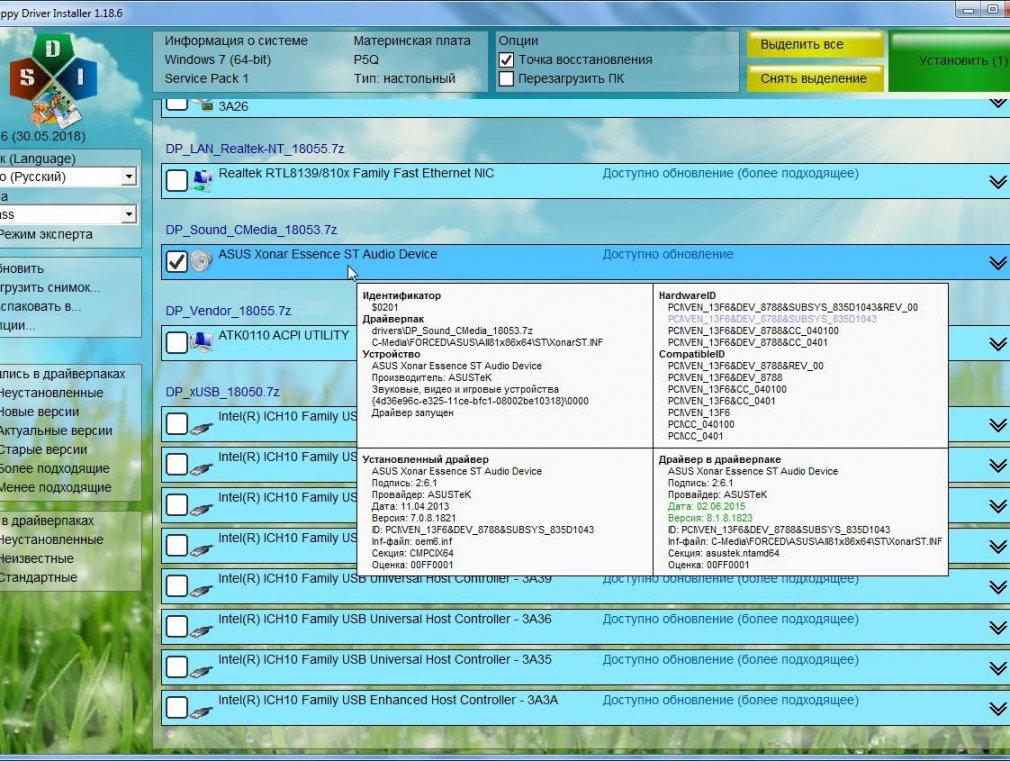Open 'Опции...' in the left panel
The height and width of the screenshot is (761, 1010).
coord(17,325)
